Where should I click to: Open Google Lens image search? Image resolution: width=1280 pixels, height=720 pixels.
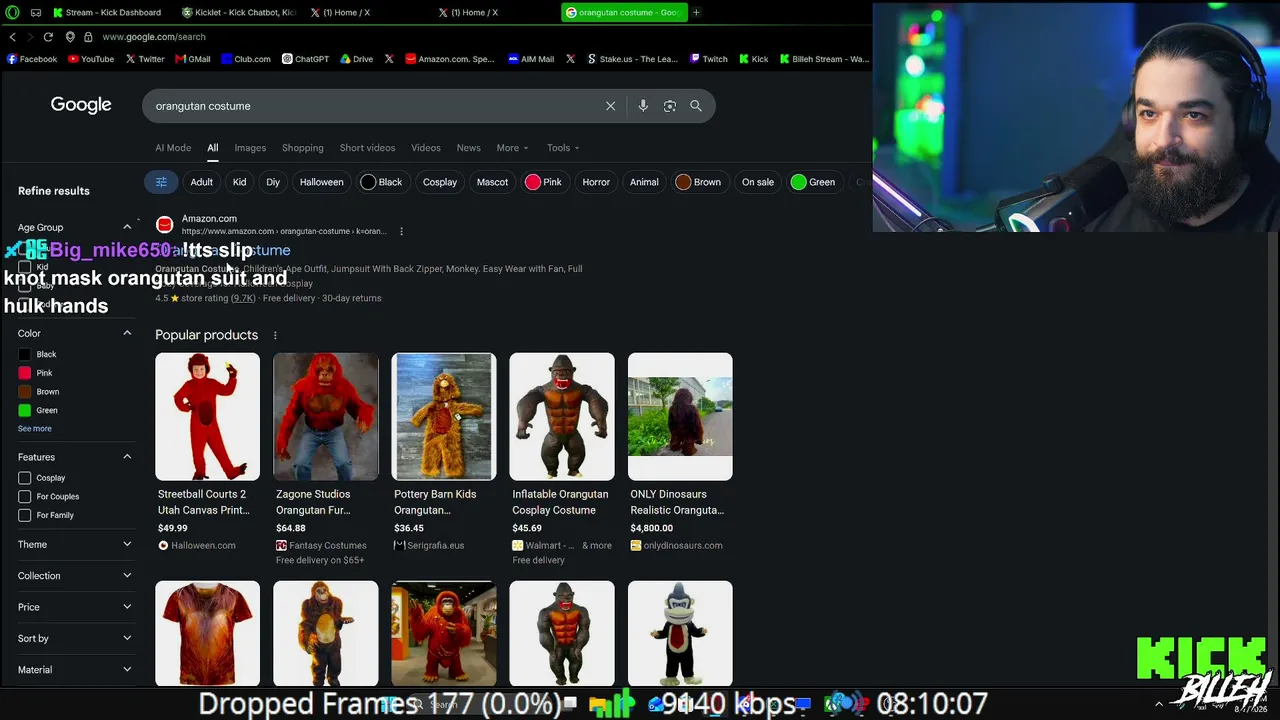[670, 106]
